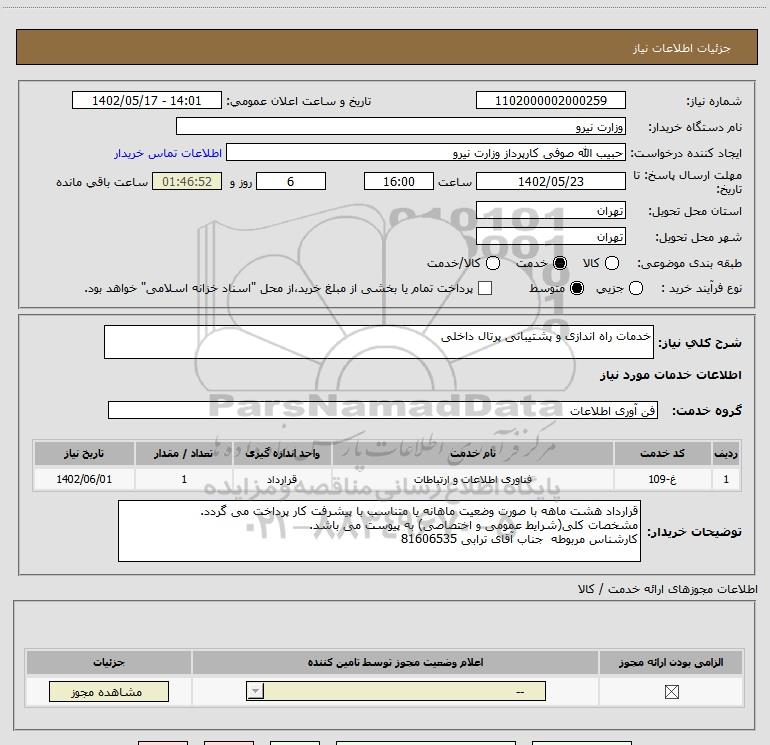Open the license status dropdown arrow
This screenshot has height=745, width=770.
coord(255,691)
